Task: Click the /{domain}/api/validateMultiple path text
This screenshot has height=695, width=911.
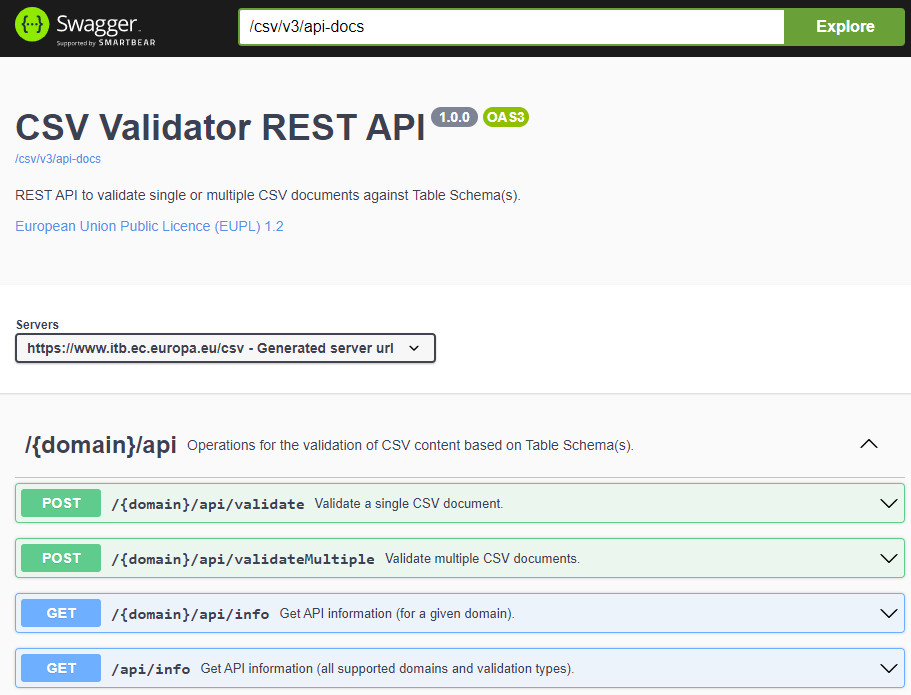Action: click(x=243, y=559)
